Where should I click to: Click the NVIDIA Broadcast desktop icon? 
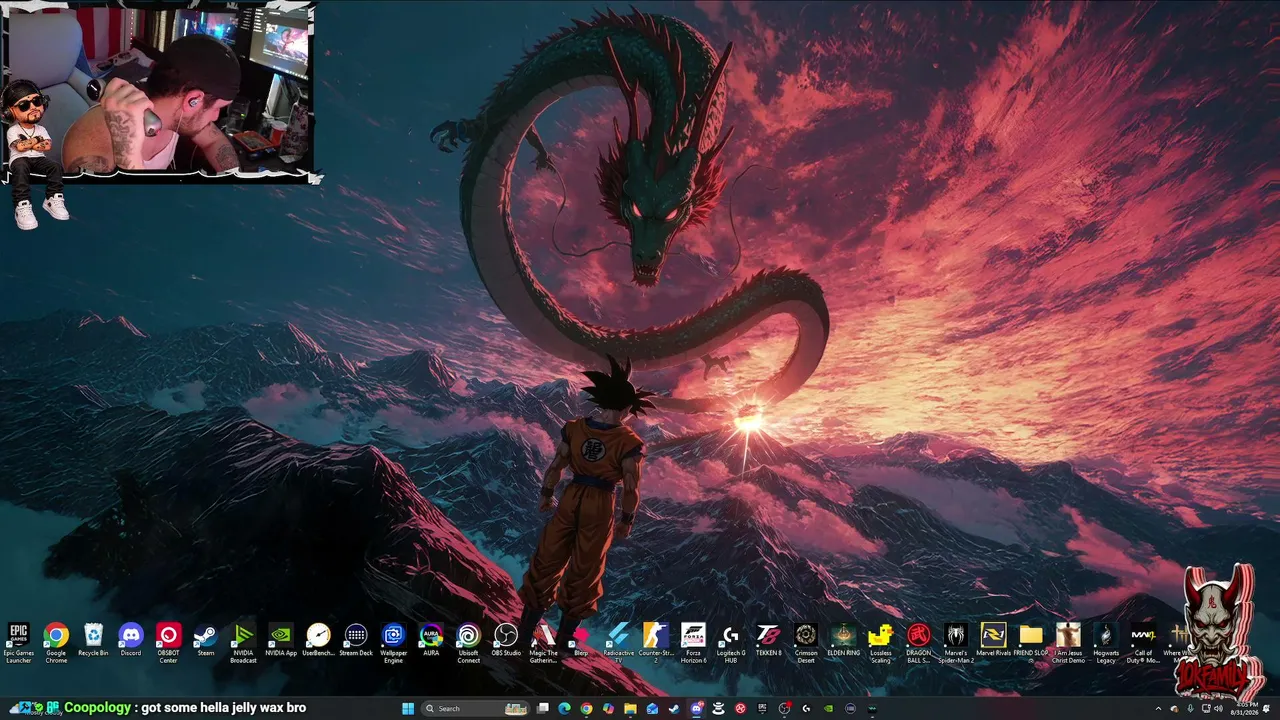[x=243, y=643]
